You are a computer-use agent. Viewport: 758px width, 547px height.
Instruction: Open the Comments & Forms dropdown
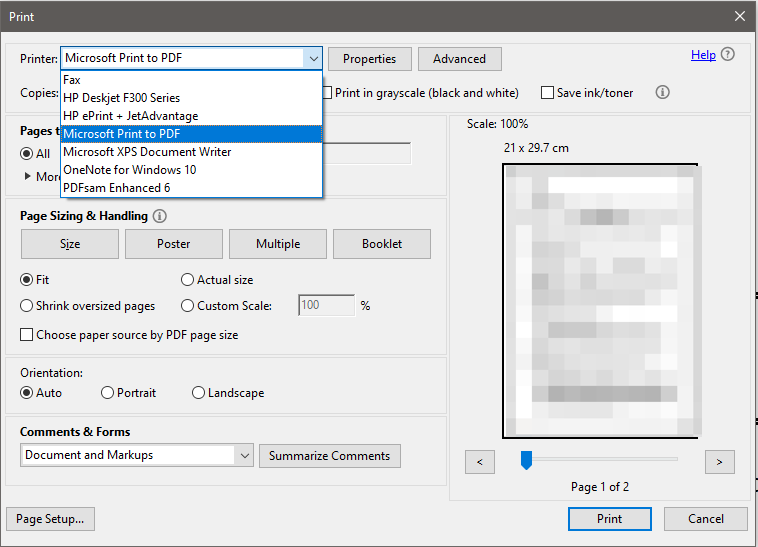point(244,456)
